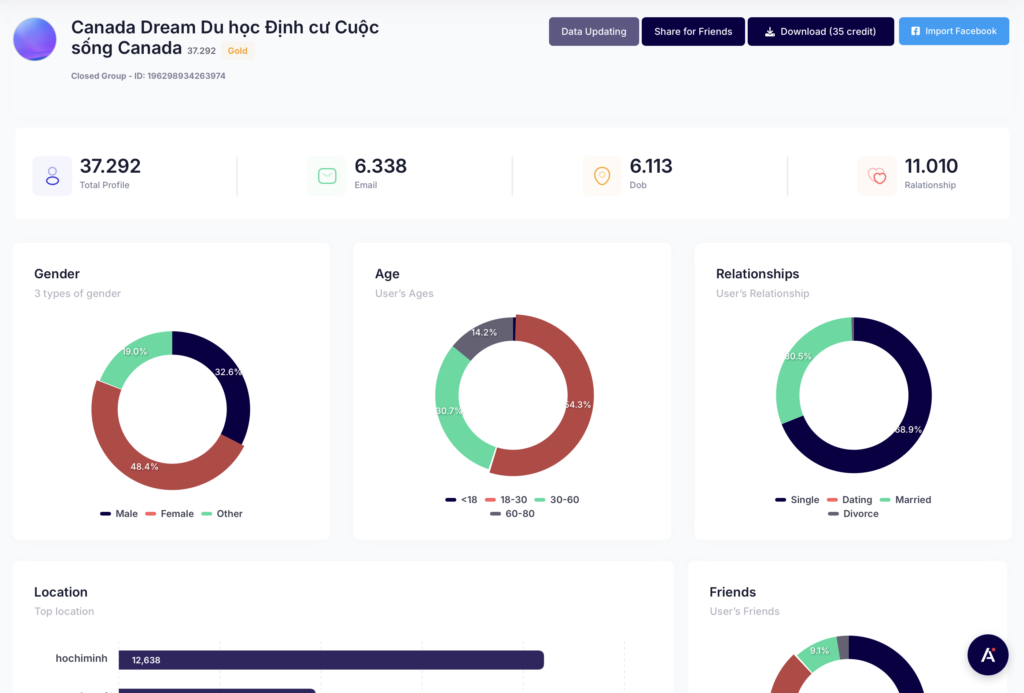
Task: Click the Closed Group ID text
Action: tap(148, 76)
